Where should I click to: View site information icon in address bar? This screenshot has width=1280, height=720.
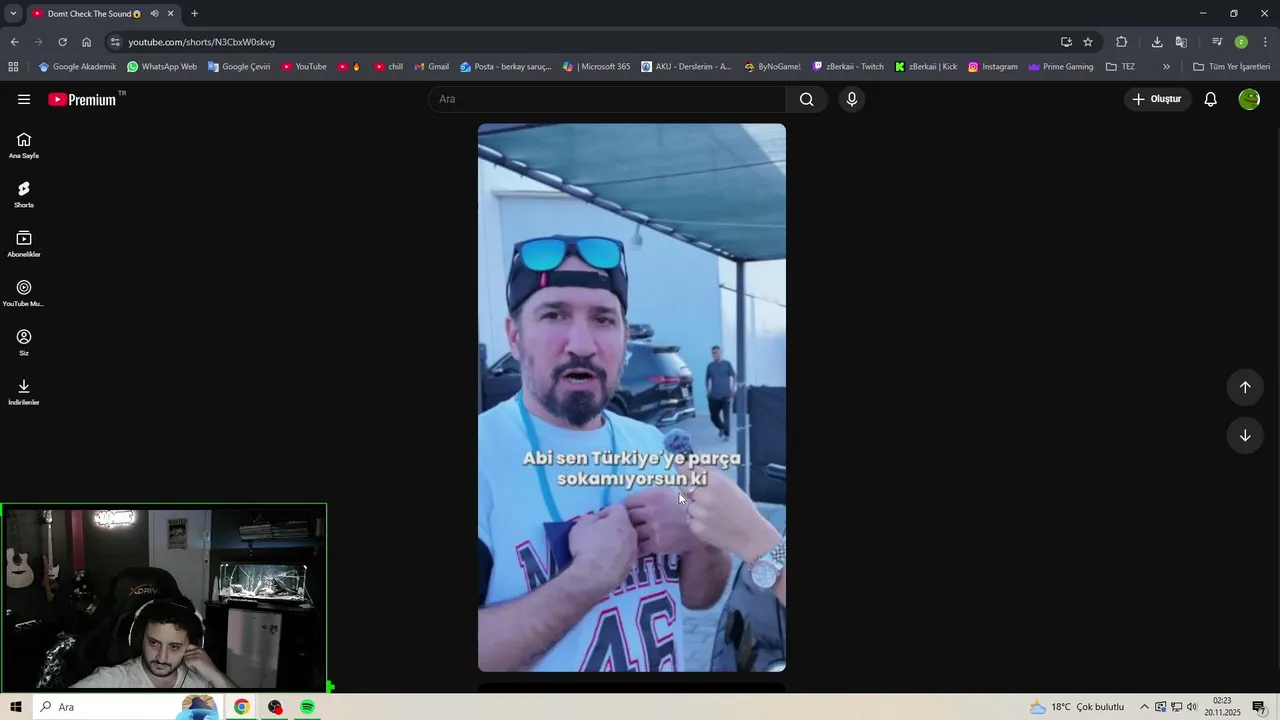tap(115, 42)
